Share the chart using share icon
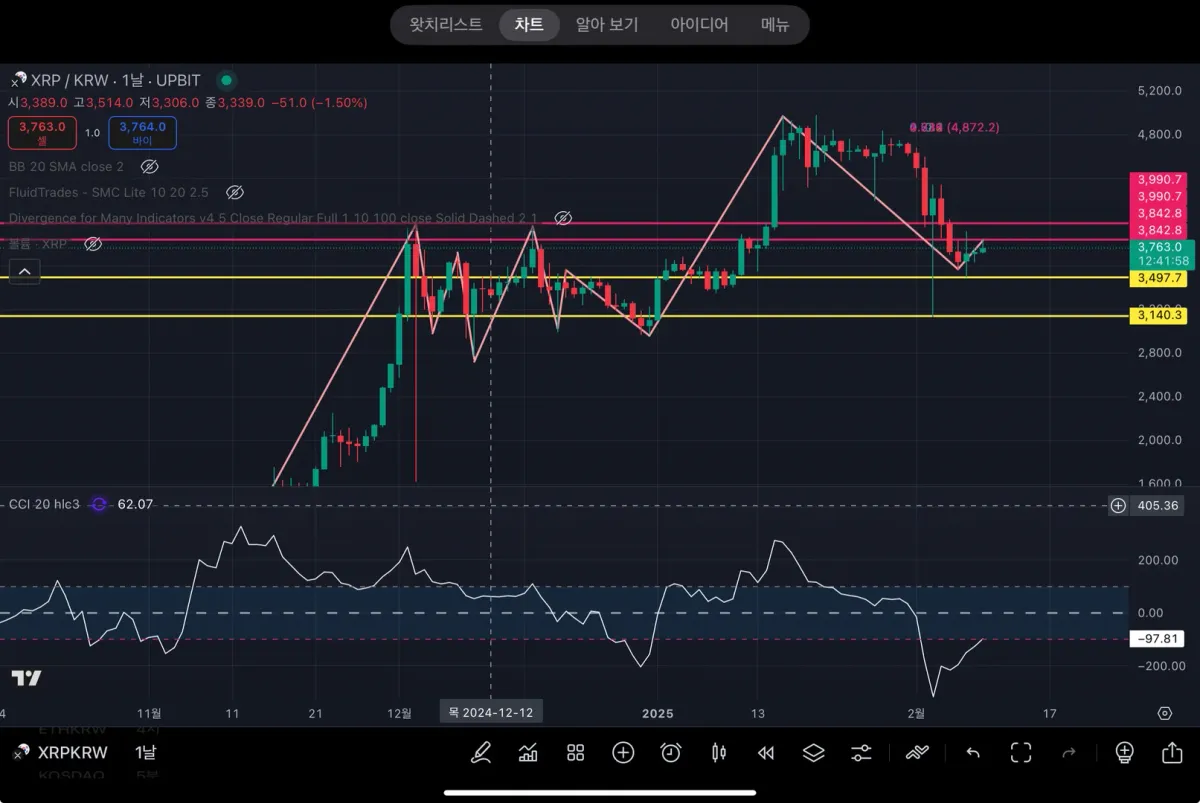The height and width of the screenshot is (803, 1200). (x=1172, y=752)
